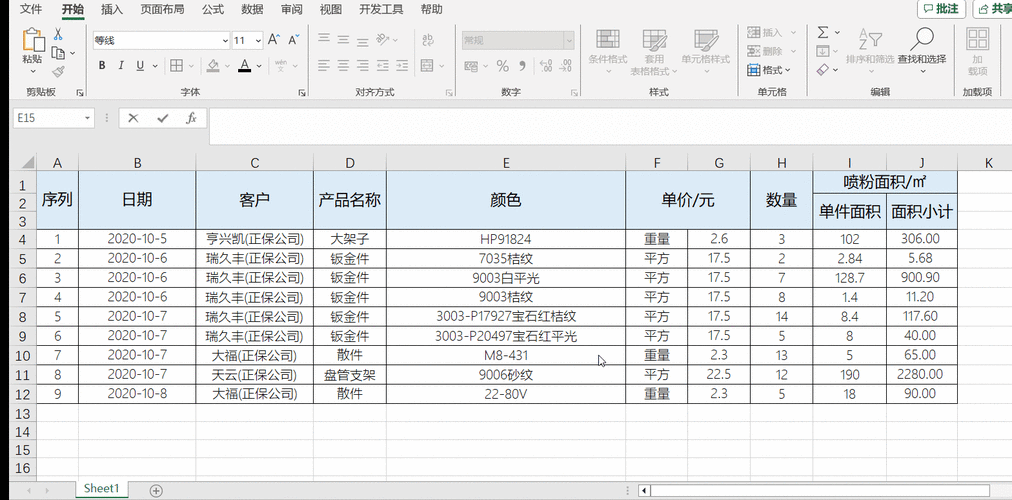Click the Clear eraser icon

click(x=823, y=70)
